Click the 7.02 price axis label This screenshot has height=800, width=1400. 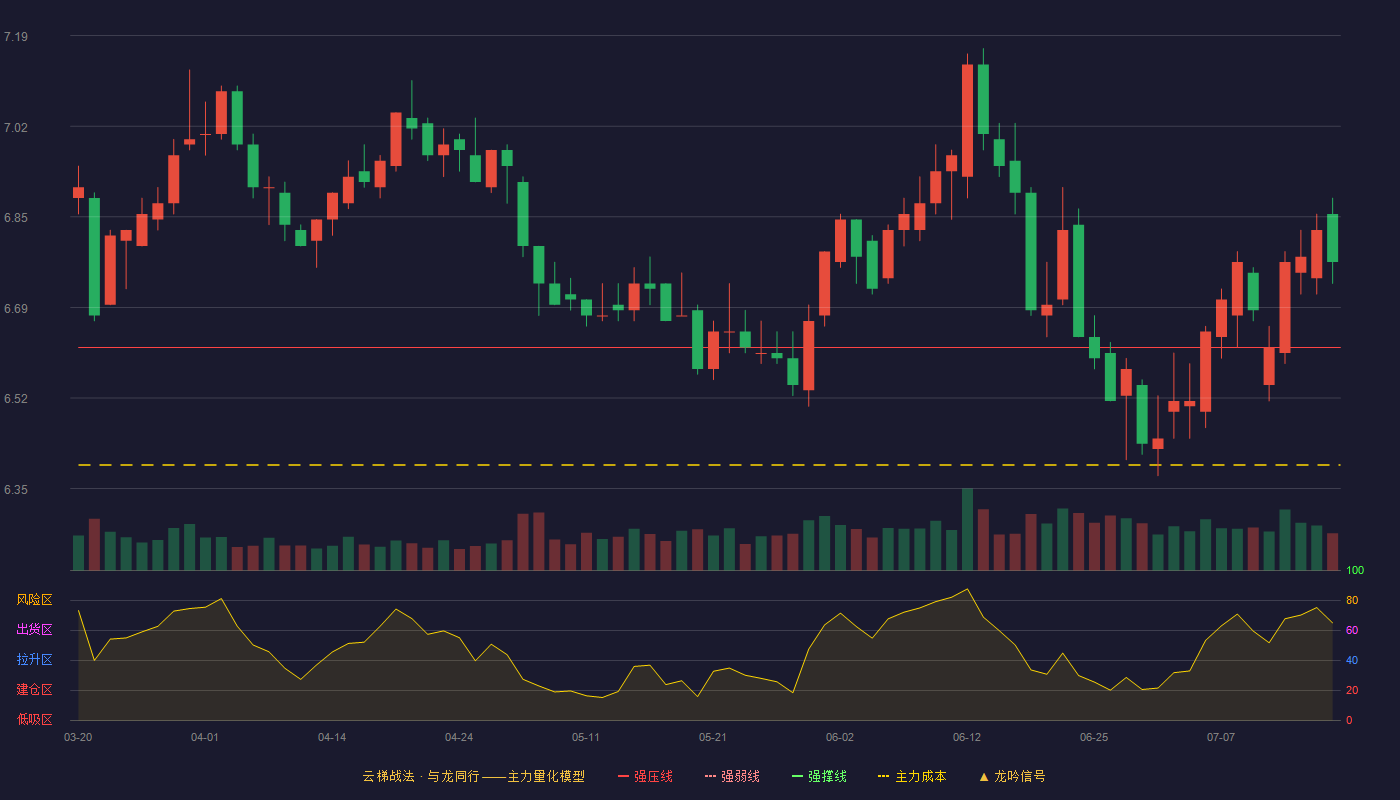pos(16,128)
